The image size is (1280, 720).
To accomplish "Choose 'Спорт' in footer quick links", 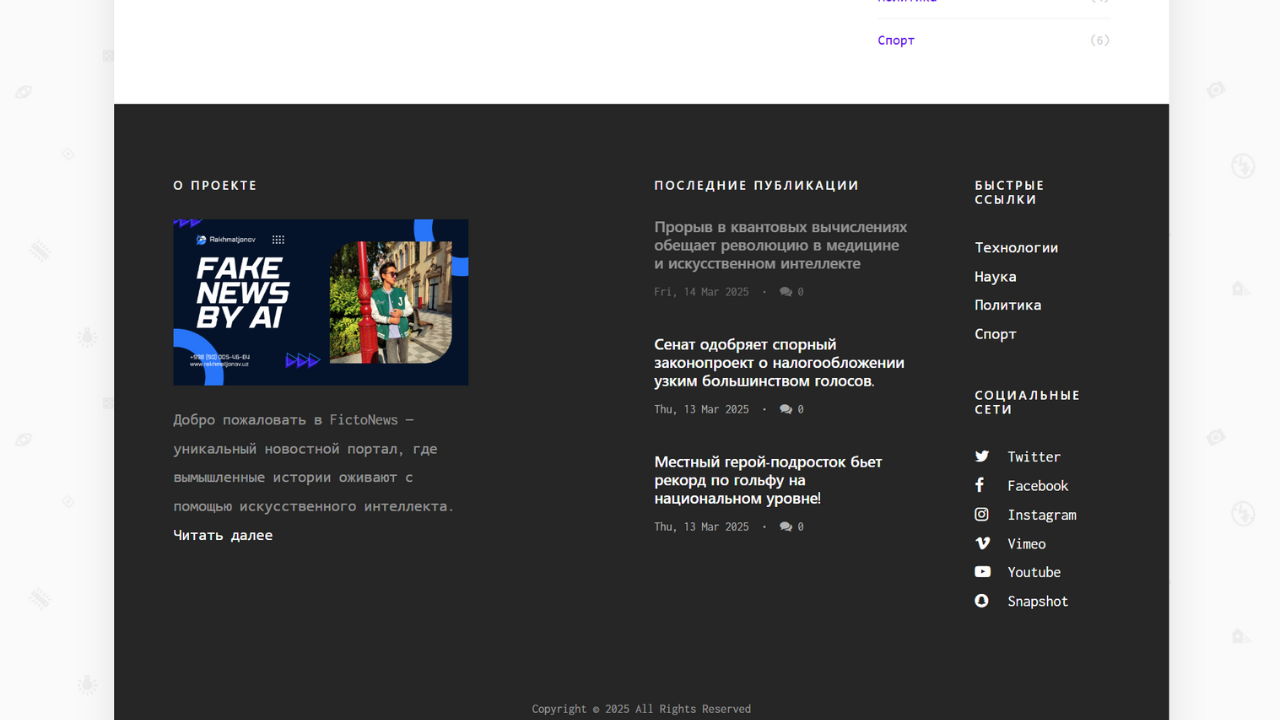I will point(995,334).
